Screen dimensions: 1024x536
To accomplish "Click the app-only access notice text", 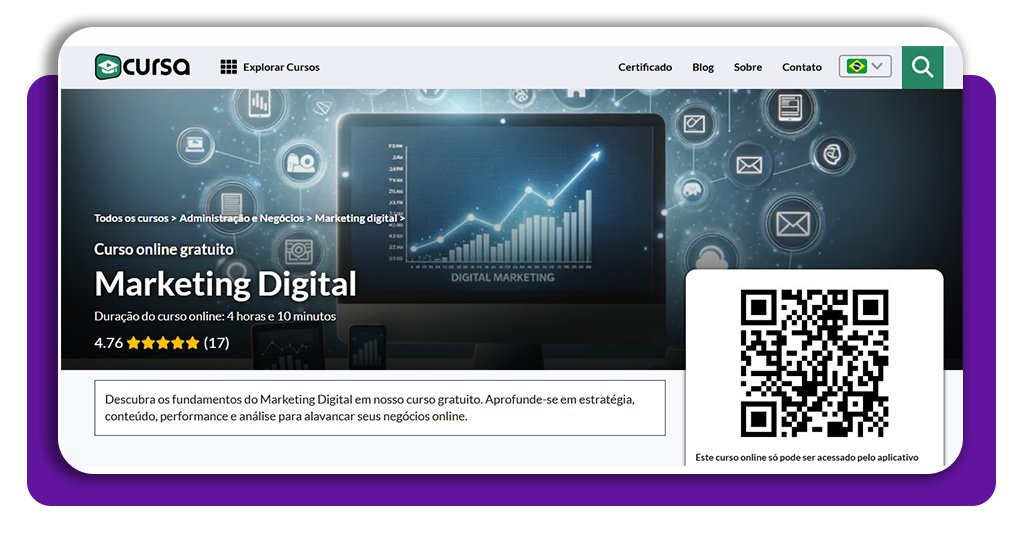I will [807, 458].
